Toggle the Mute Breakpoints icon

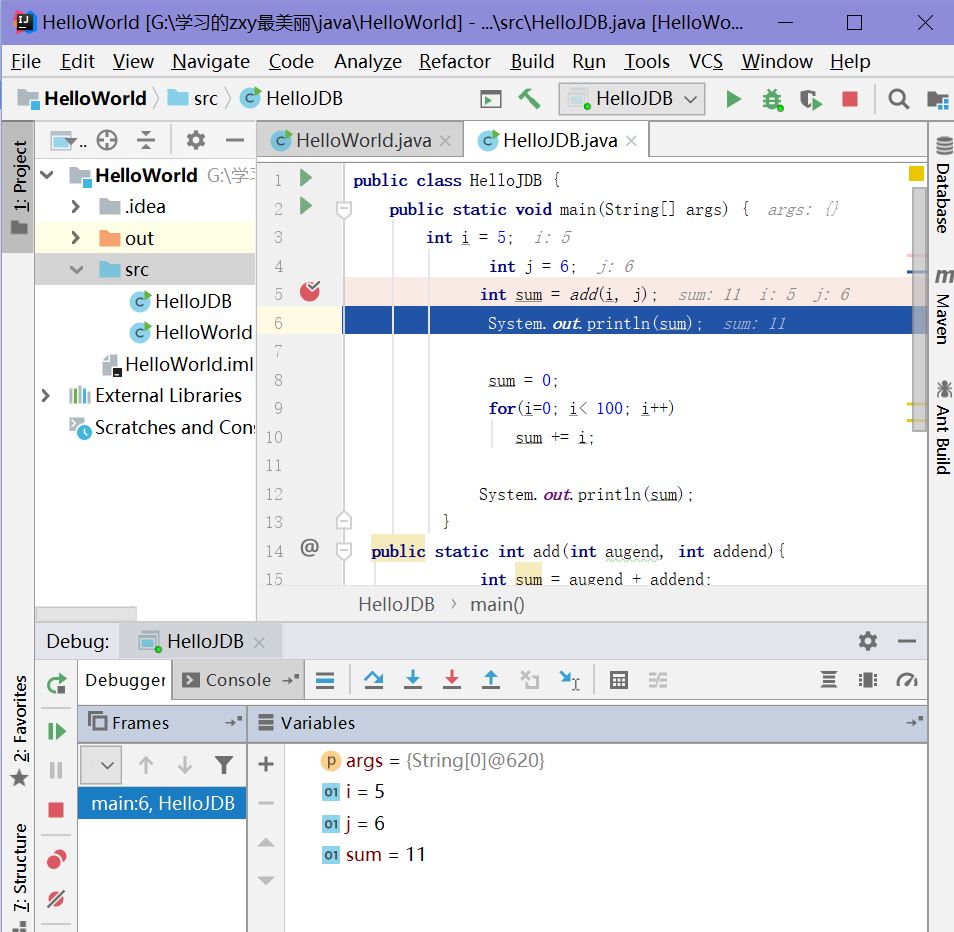coord(57,898)
